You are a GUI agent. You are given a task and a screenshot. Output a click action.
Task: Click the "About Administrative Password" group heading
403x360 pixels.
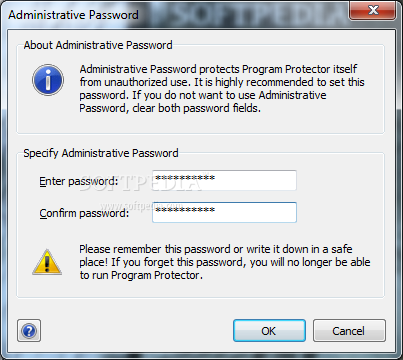click(x=98, y=45)
